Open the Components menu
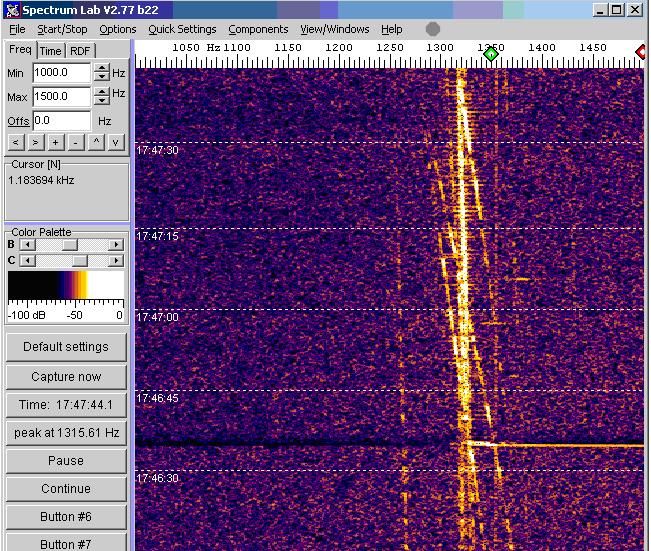Viewport: 651px width, 551px height. pyautogui.click(x=258, y=29)
